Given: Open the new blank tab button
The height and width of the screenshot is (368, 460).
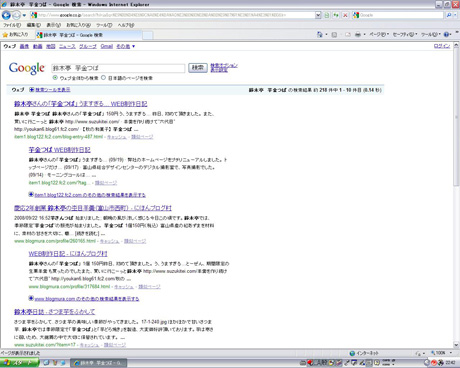Looking at the screenshot, I should tap(148, 35).
